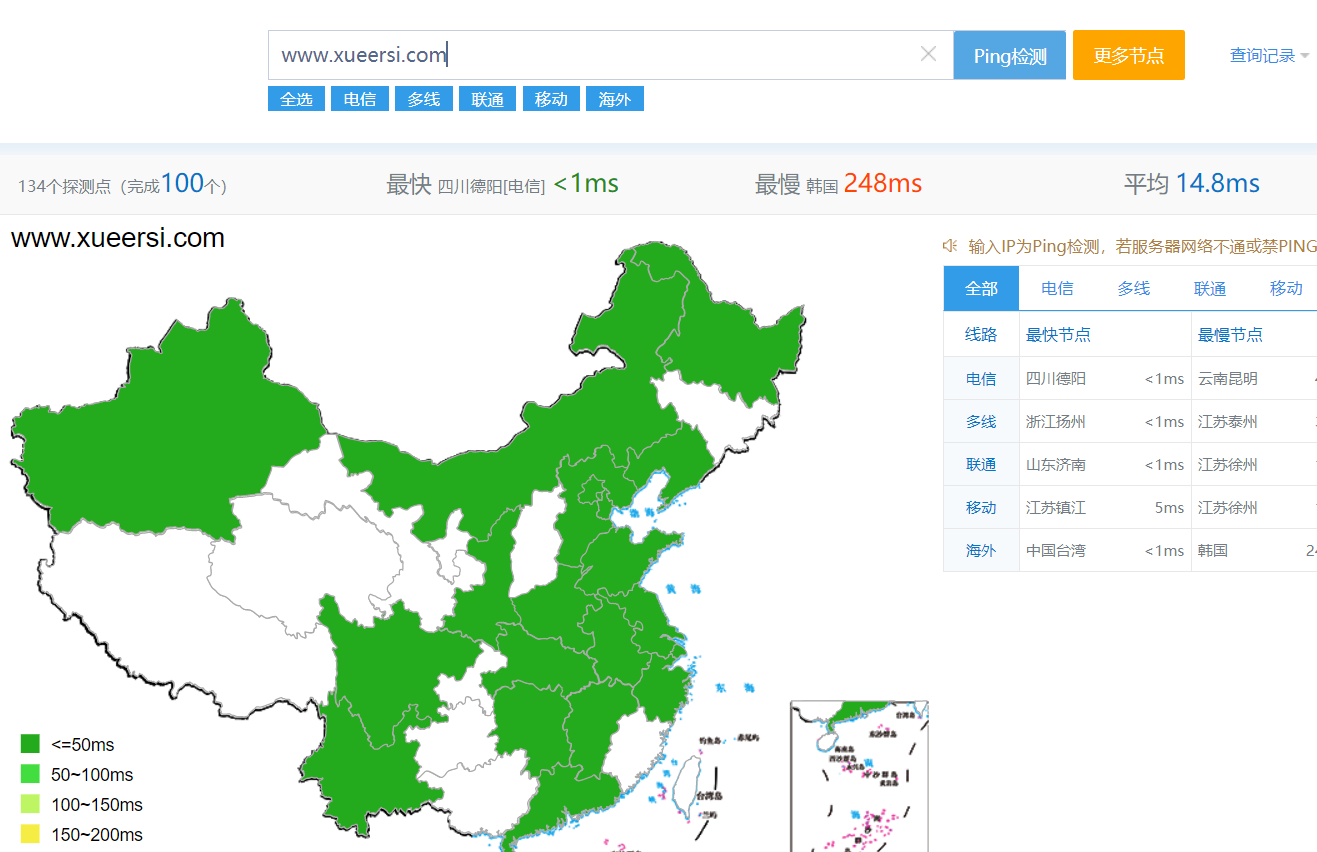The height and width of the screenshot is (852, 1317).
Task: Start test with Ping检测 button
Action: pyautogui.click(x=1010, y=55)
